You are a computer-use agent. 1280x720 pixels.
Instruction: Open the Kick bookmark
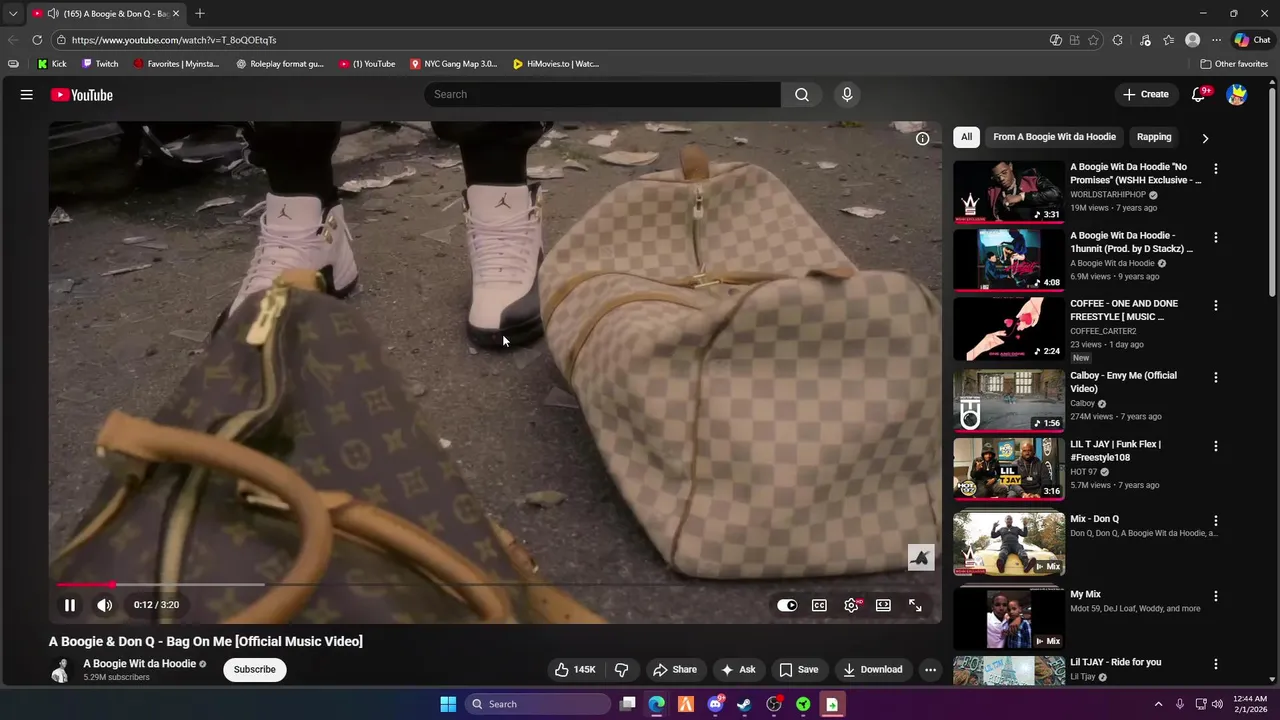tap(52, 64)
